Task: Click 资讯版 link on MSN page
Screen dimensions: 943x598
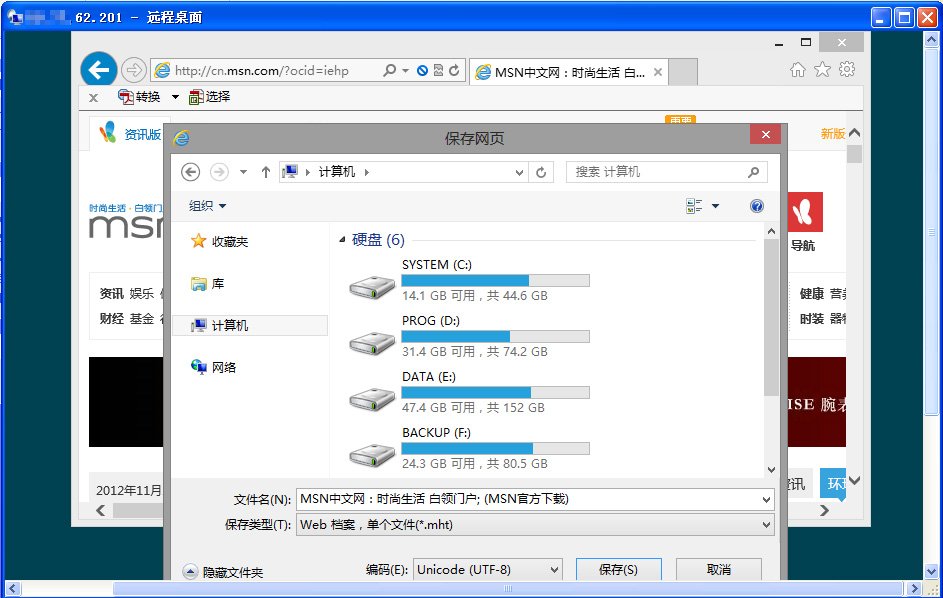Action: coord(143,134)
